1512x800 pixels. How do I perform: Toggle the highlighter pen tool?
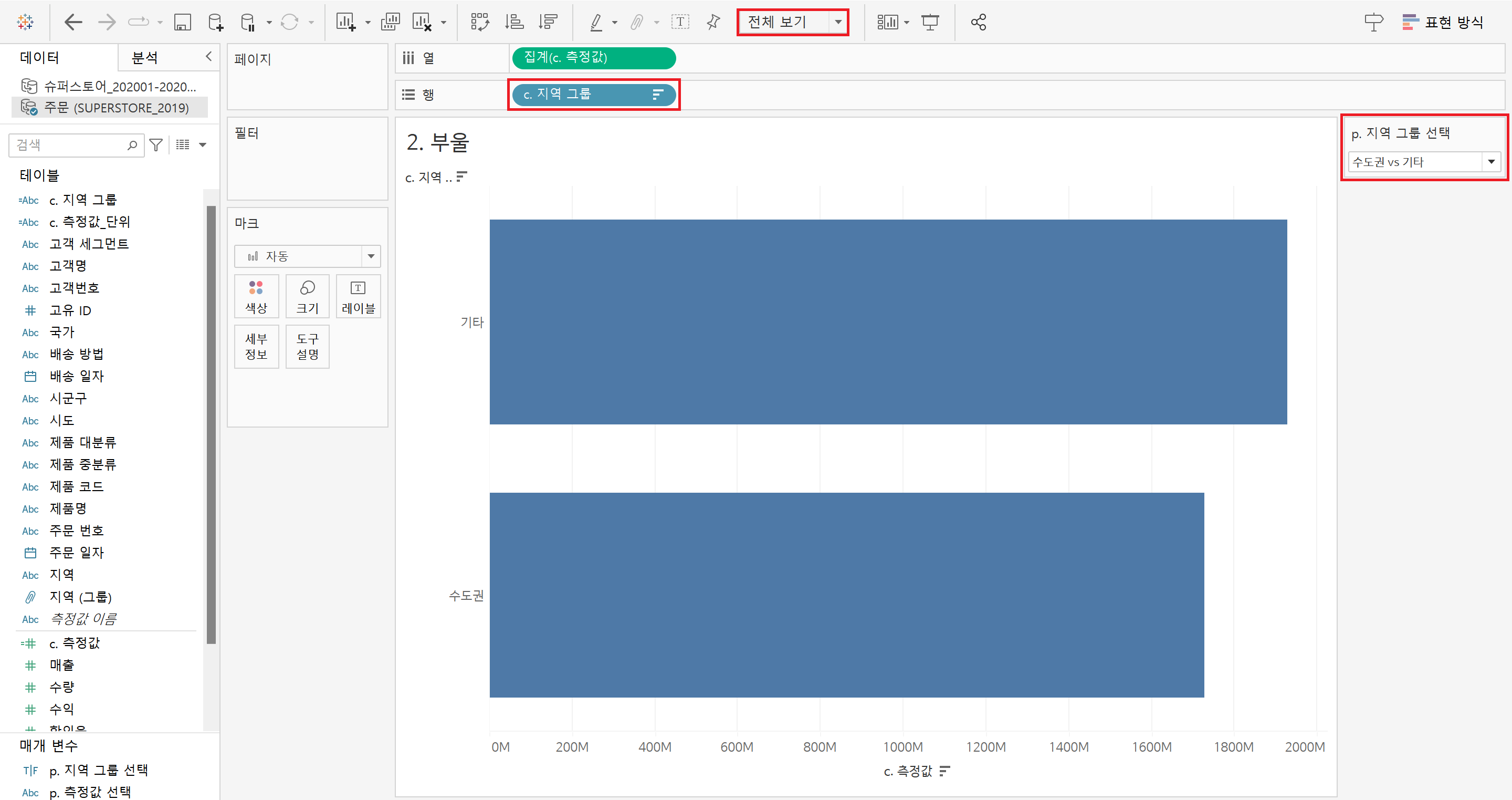(596, 22)
